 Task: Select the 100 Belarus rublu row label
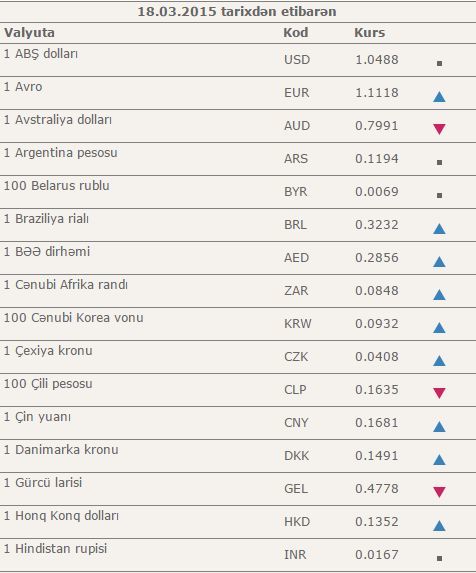(57, 186)
